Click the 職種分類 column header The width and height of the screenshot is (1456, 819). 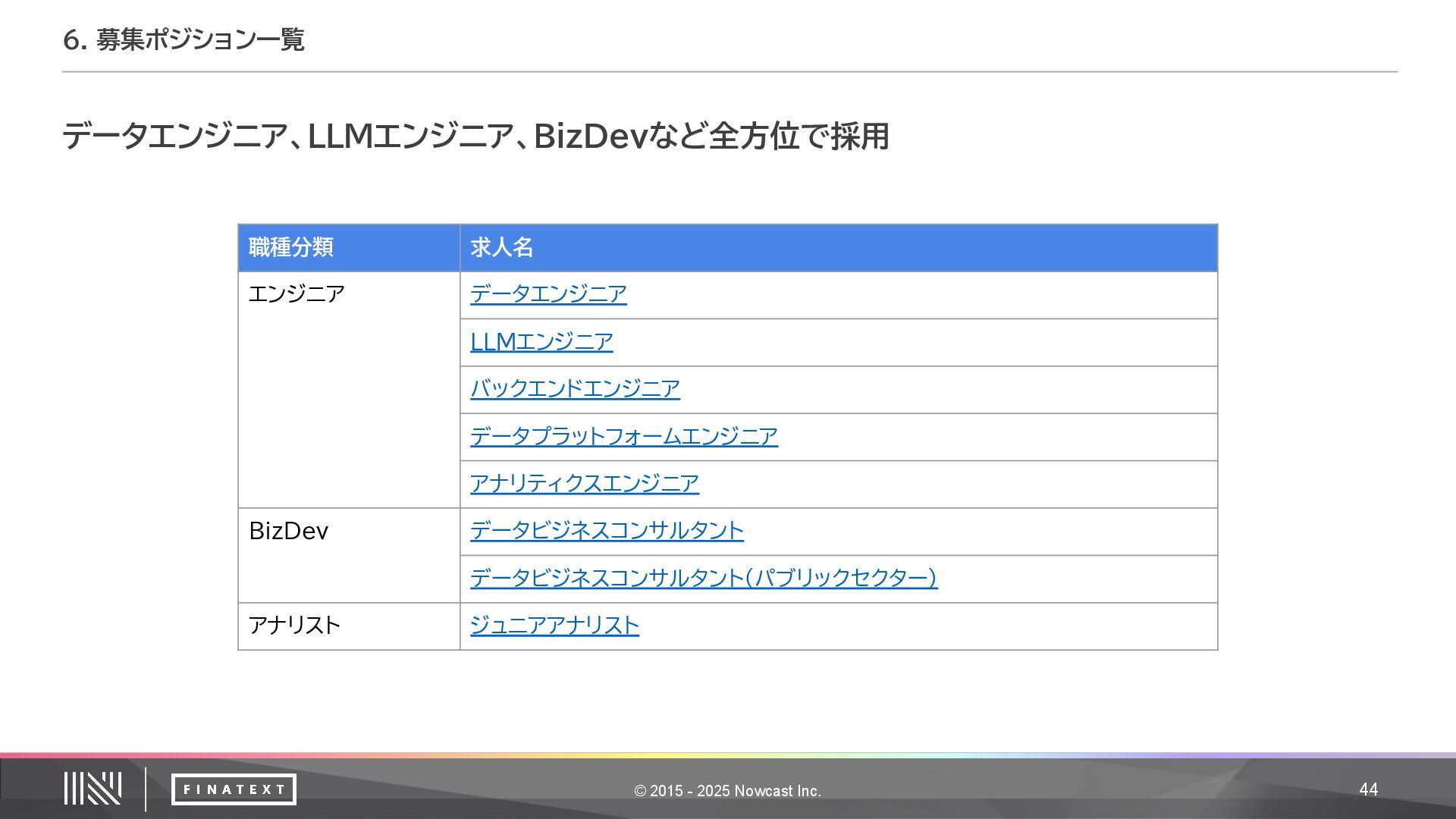[291, 247]
